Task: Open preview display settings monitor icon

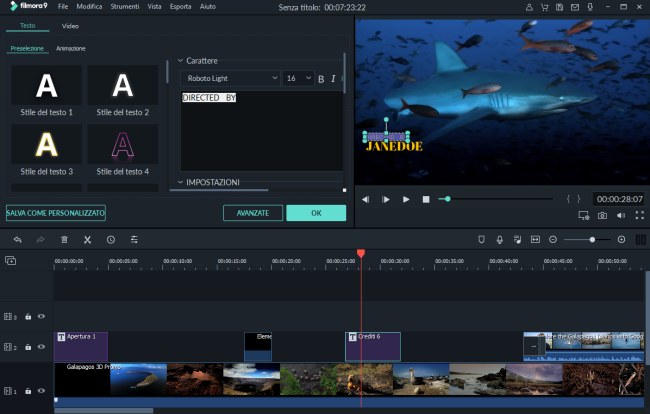Action: click(x=584, y=215)
